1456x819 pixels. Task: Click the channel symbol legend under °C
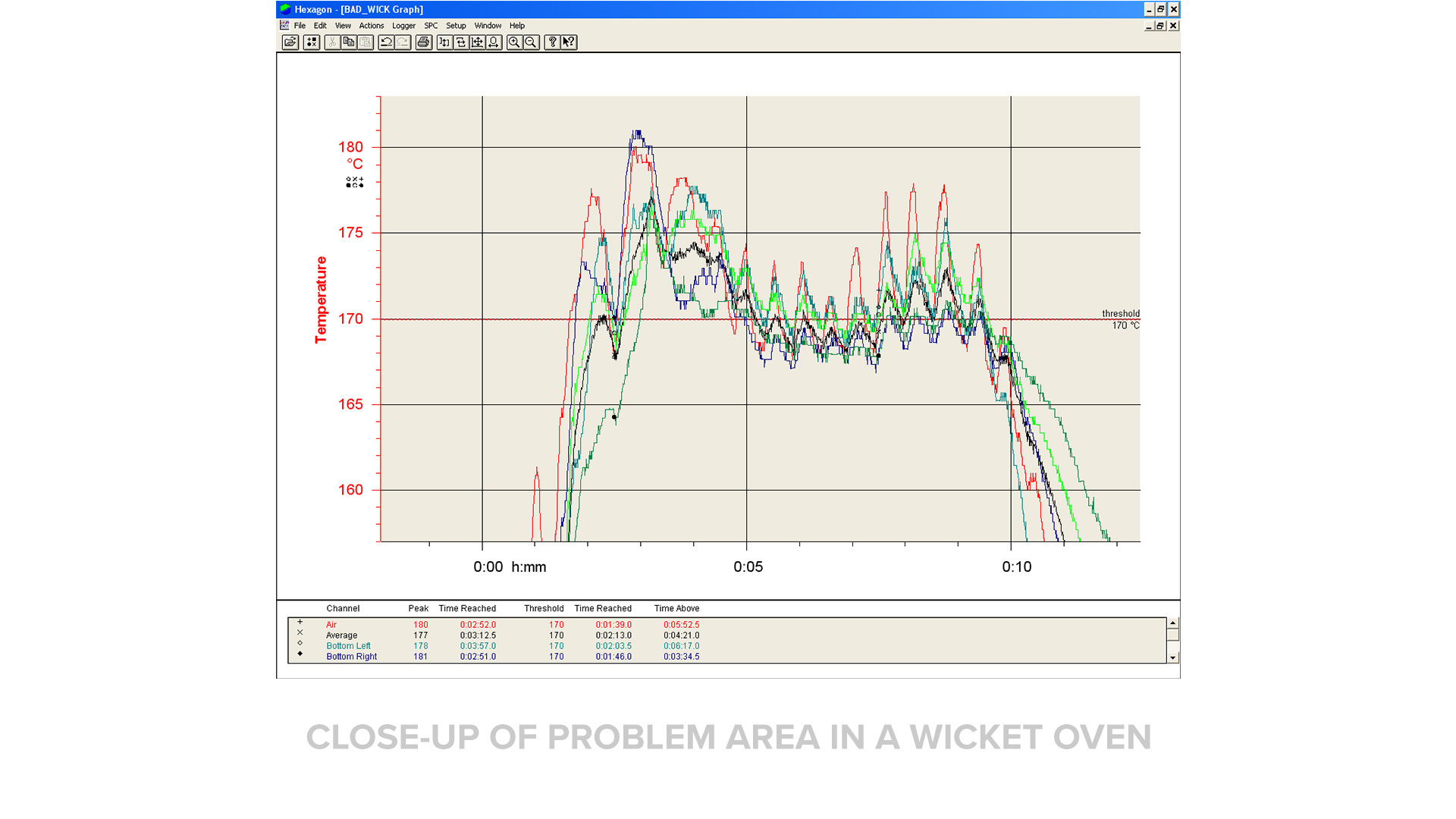(355, 182)
